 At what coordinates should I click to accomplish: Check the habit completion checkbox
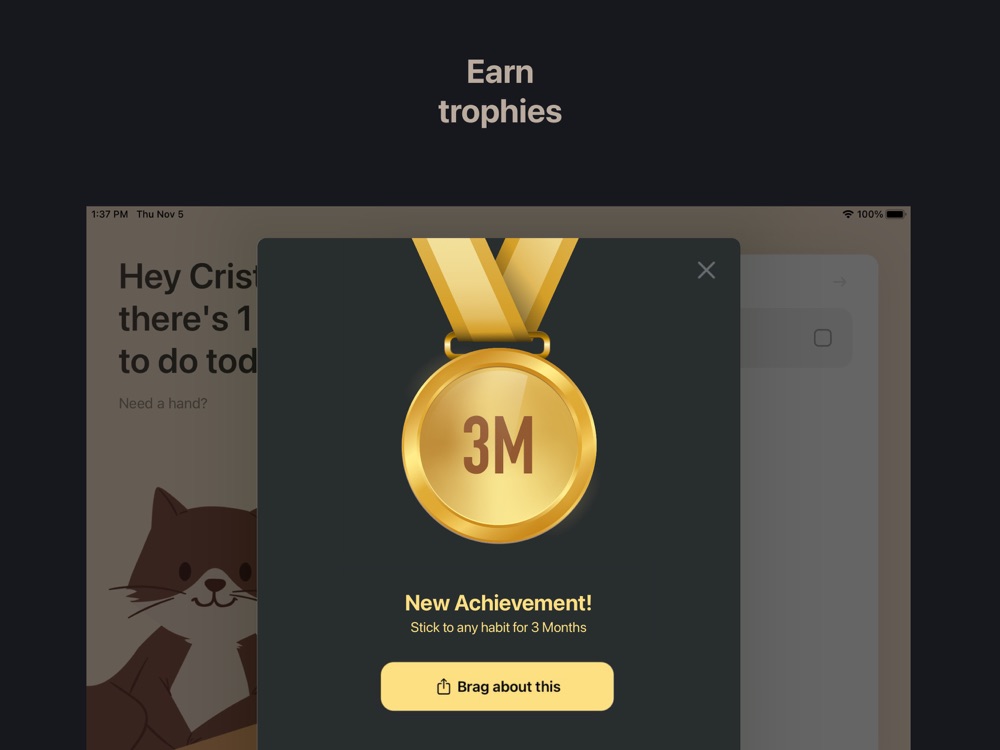tap(823, 338)
